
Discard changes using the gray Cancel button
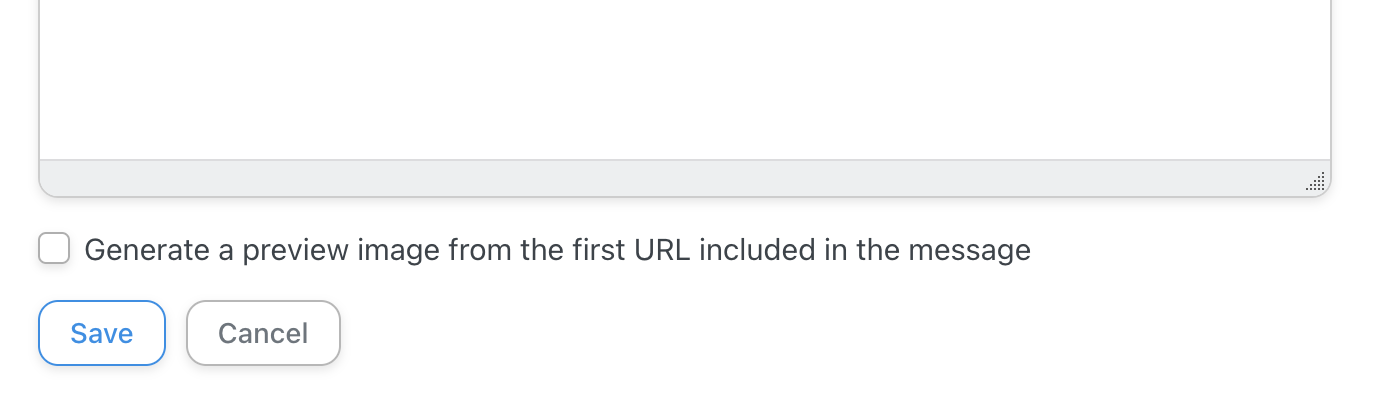pos(263,333)
